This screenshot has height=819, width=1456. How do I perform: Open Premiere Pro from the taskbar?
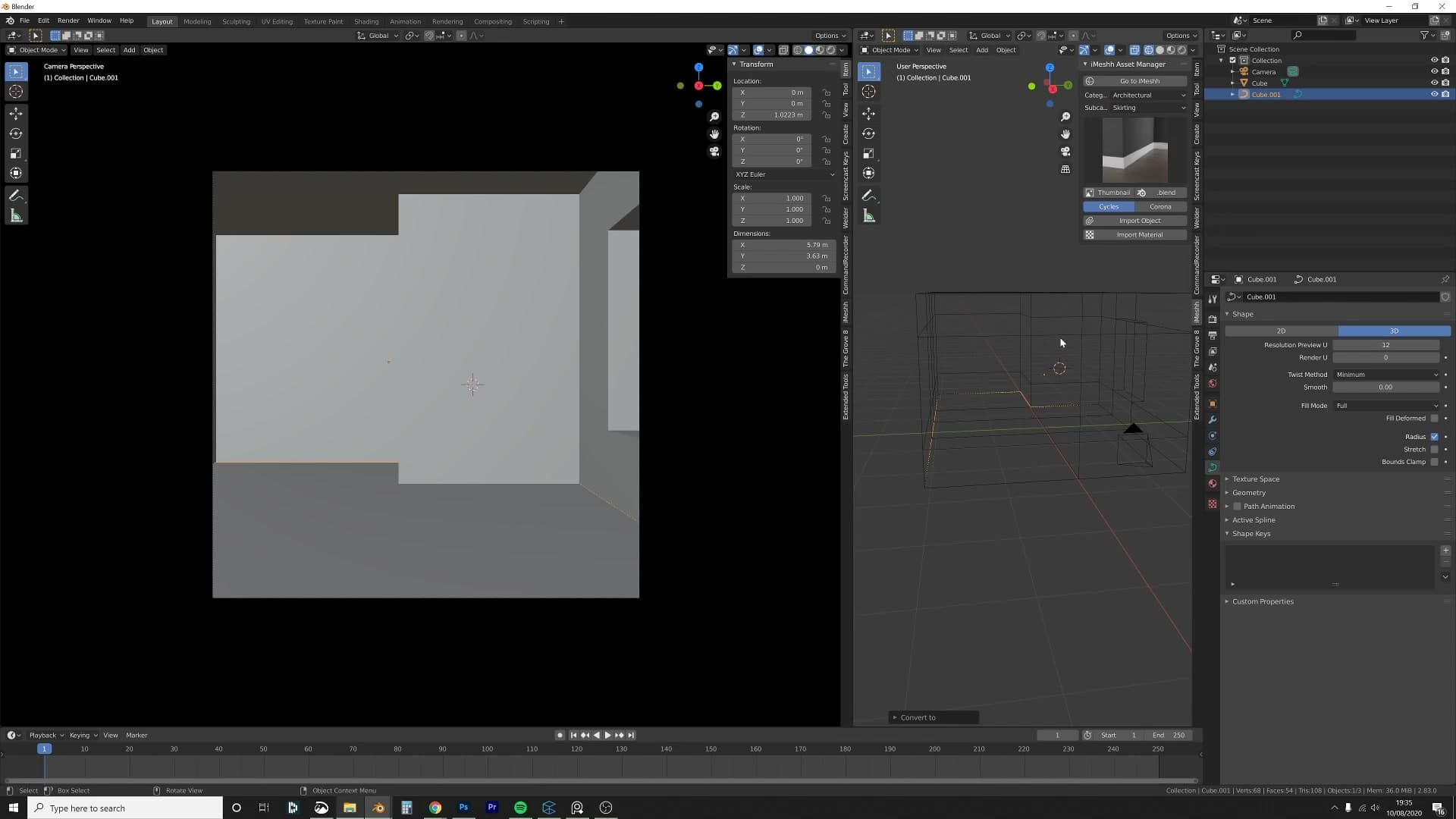[x=492, y=808]
